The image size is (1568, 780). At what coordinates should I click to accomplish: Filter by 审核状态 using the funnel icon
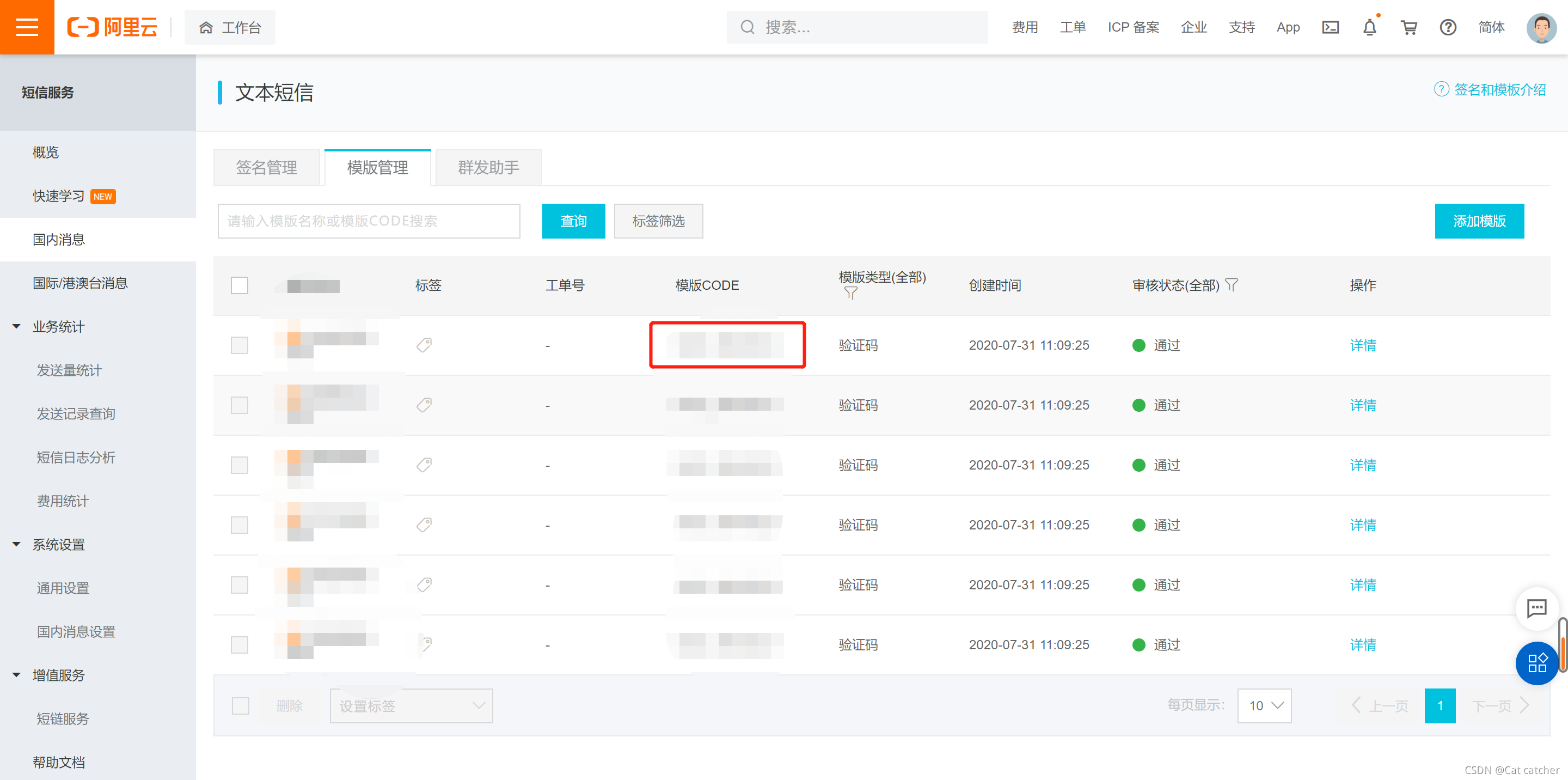1232,285
